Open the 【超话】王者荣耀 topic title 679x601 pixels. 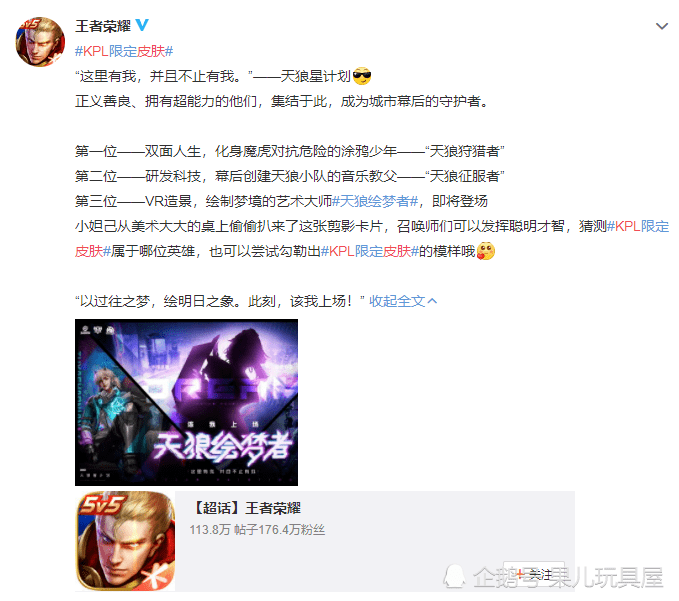[245, 508]
